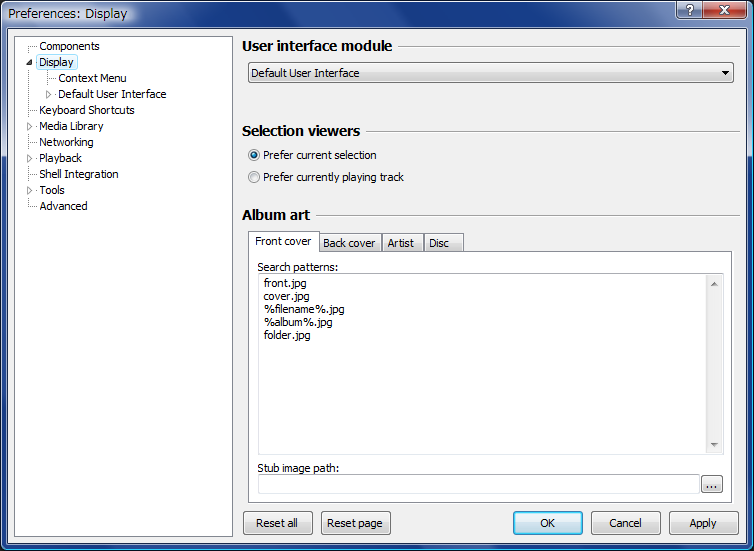Viewport: 754px width, 551px height.
Task: Open Shell Integration preferences
Action: coord(79,174)
